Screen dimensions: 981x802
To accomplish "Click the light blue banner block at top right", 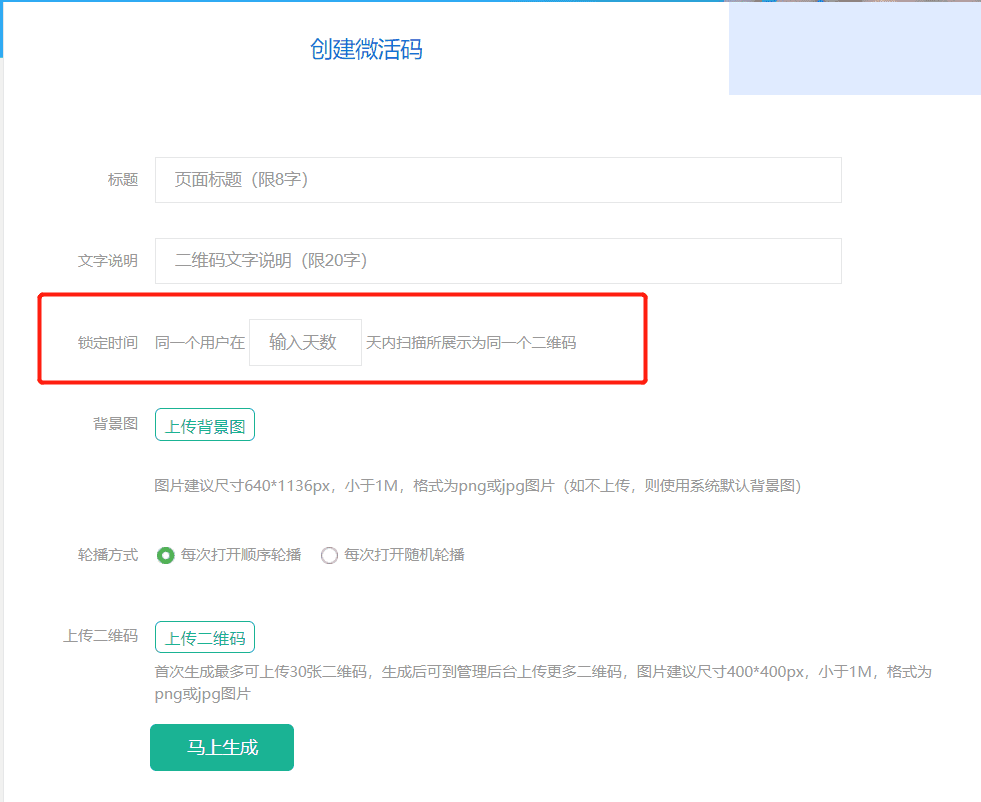I will point(854,48).
